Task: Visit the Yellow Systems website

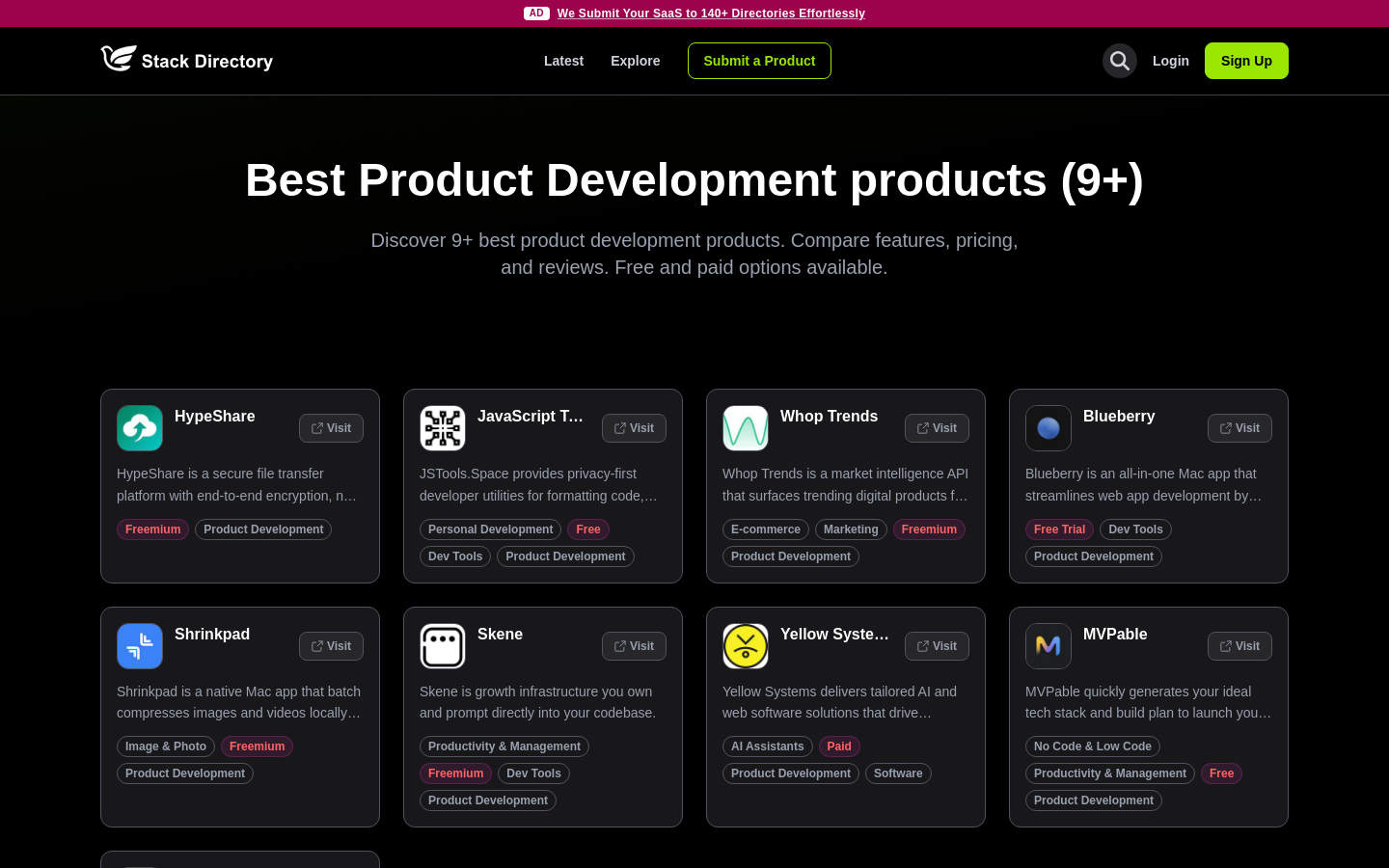Action: tap(937, 646)
